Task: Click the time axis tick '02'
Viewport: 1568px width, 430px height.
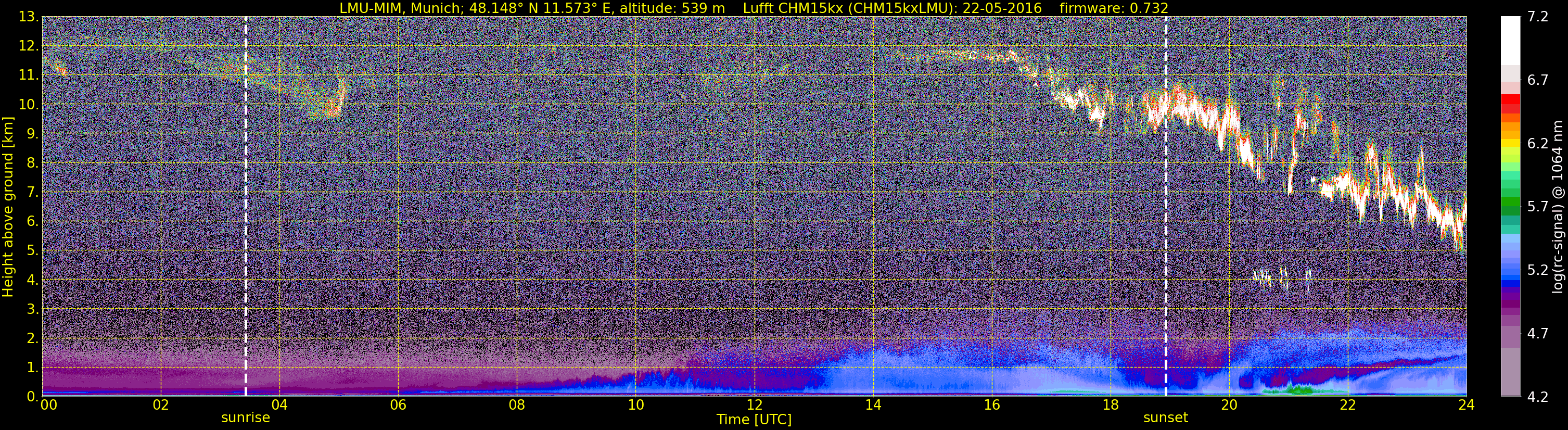Action: 161,406
